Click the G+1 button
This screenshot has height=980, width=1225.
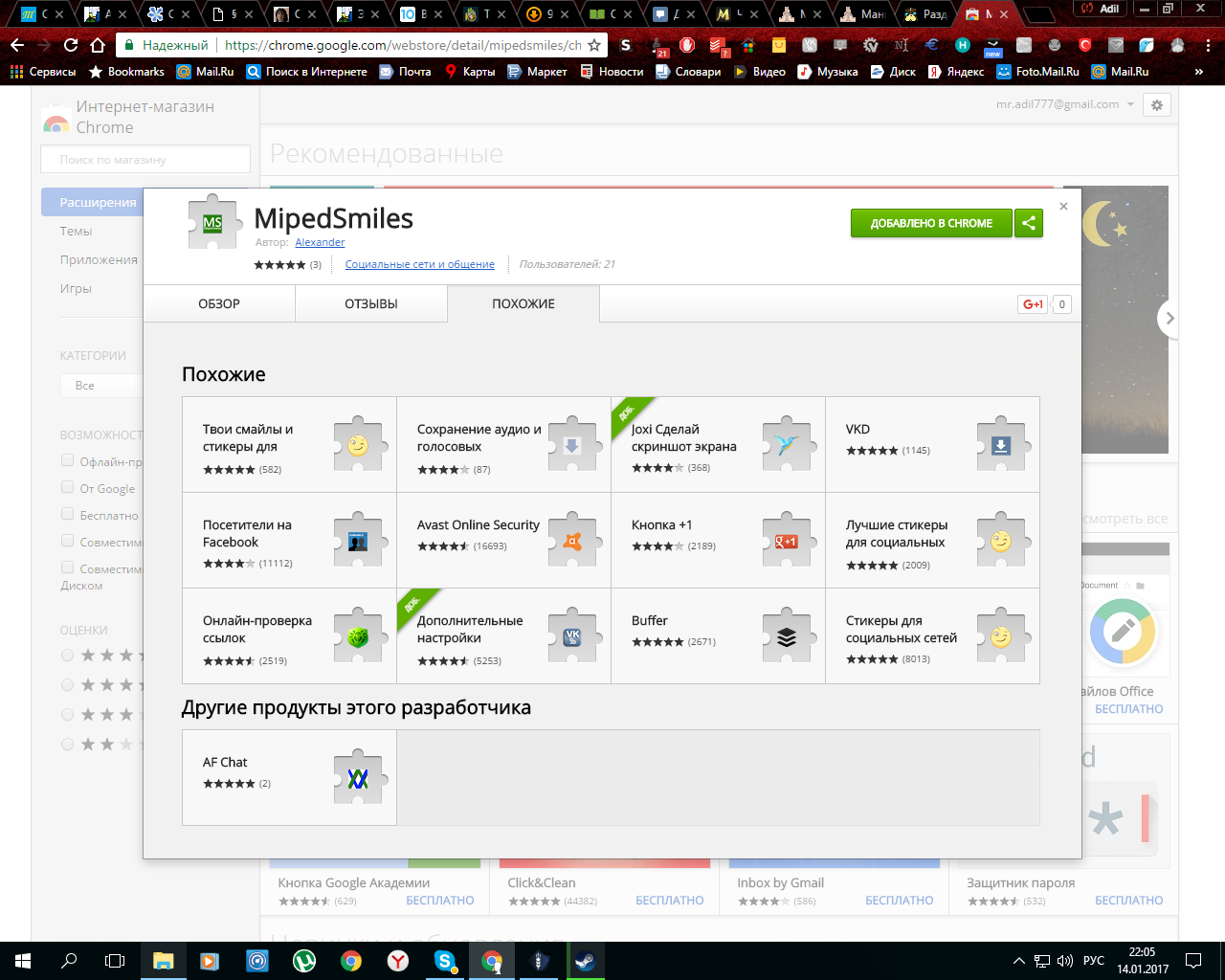(1034, 304)
